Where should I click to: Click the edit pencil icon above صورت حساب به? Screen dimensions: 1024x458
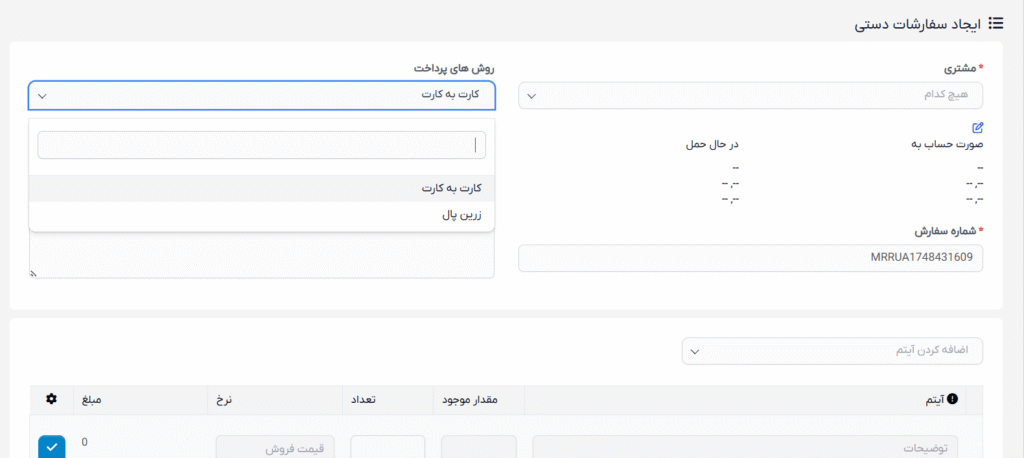pyautogui.click(x=978, y=127)
